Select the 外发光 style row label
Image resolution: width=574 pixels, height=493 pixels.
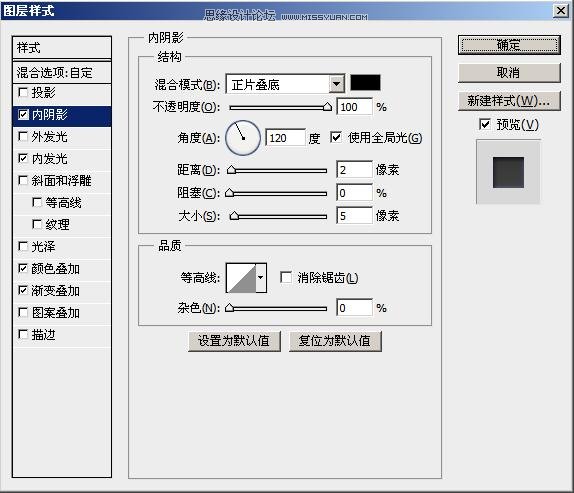click(x=49, y=137)
